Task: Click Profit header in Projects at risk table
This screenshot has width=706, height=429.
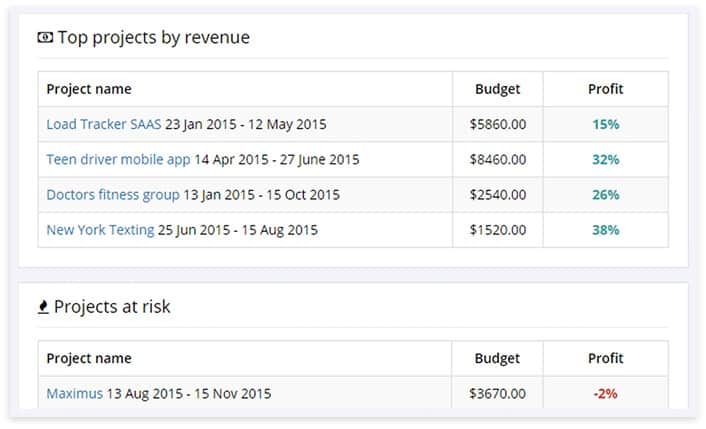Action: click(605, 358)
